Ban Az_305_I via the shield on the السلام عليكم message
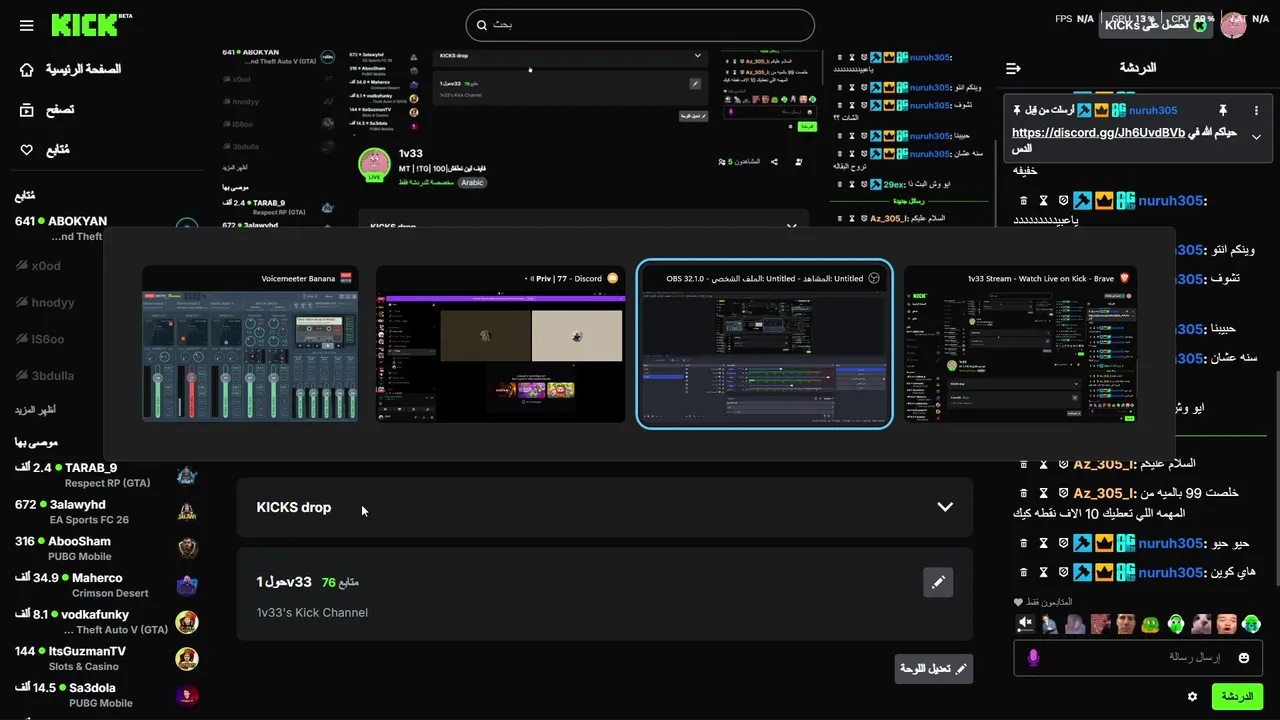Image resolution: width=1280 pixels, height=720 pixels. click(1063, 464)
